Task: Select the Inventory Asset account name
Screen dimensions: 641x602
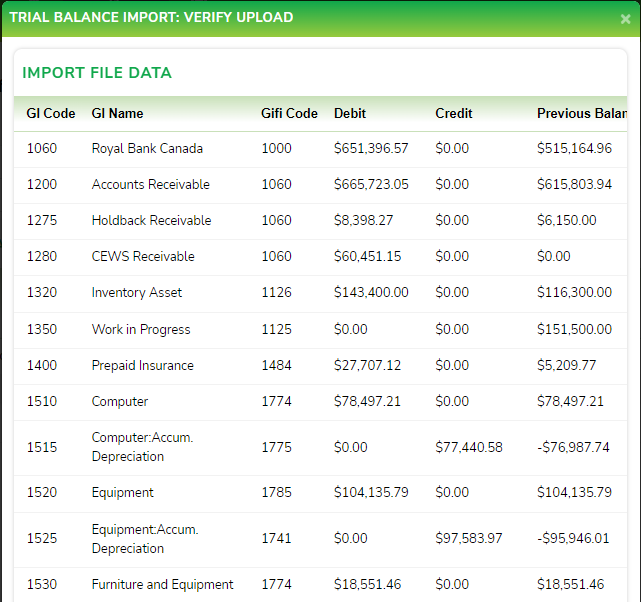Action: pos(137,293)
